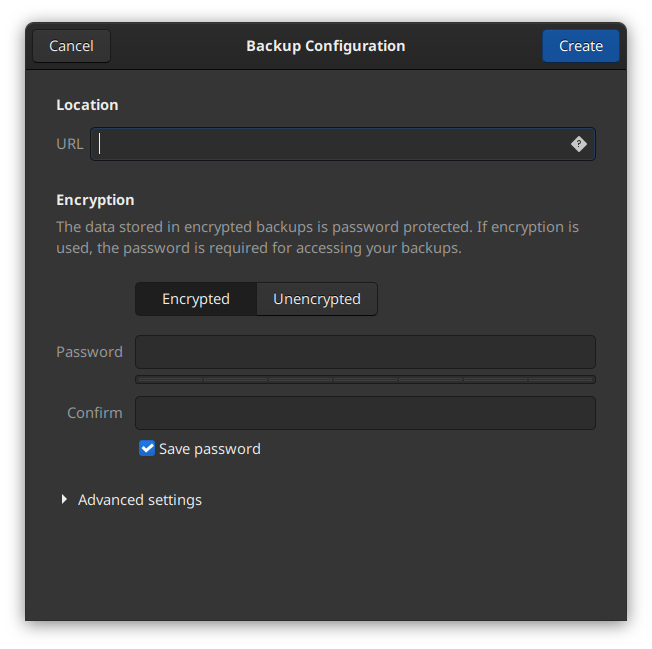This screenshot has width=652, height=649.
Task: Click the Confirm label text
Action: (95, 413)
